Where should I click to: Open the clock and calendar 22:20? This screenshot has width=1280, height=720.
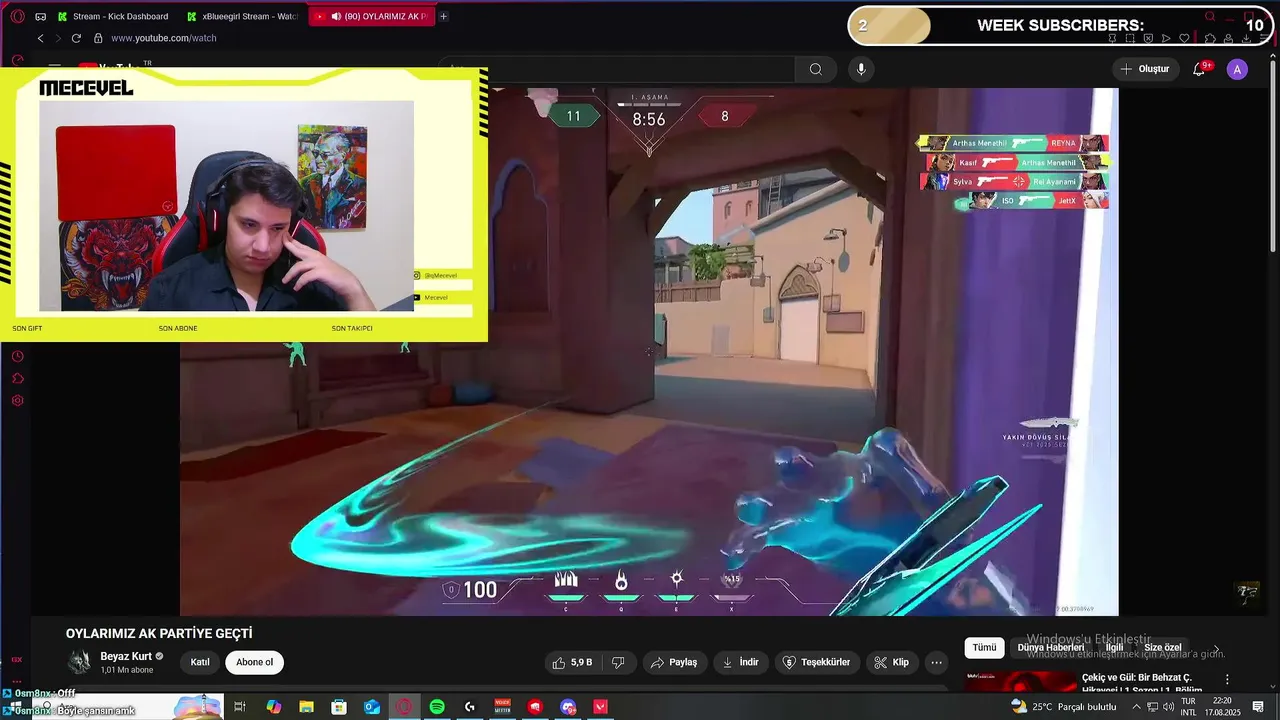pos(1223,707)
